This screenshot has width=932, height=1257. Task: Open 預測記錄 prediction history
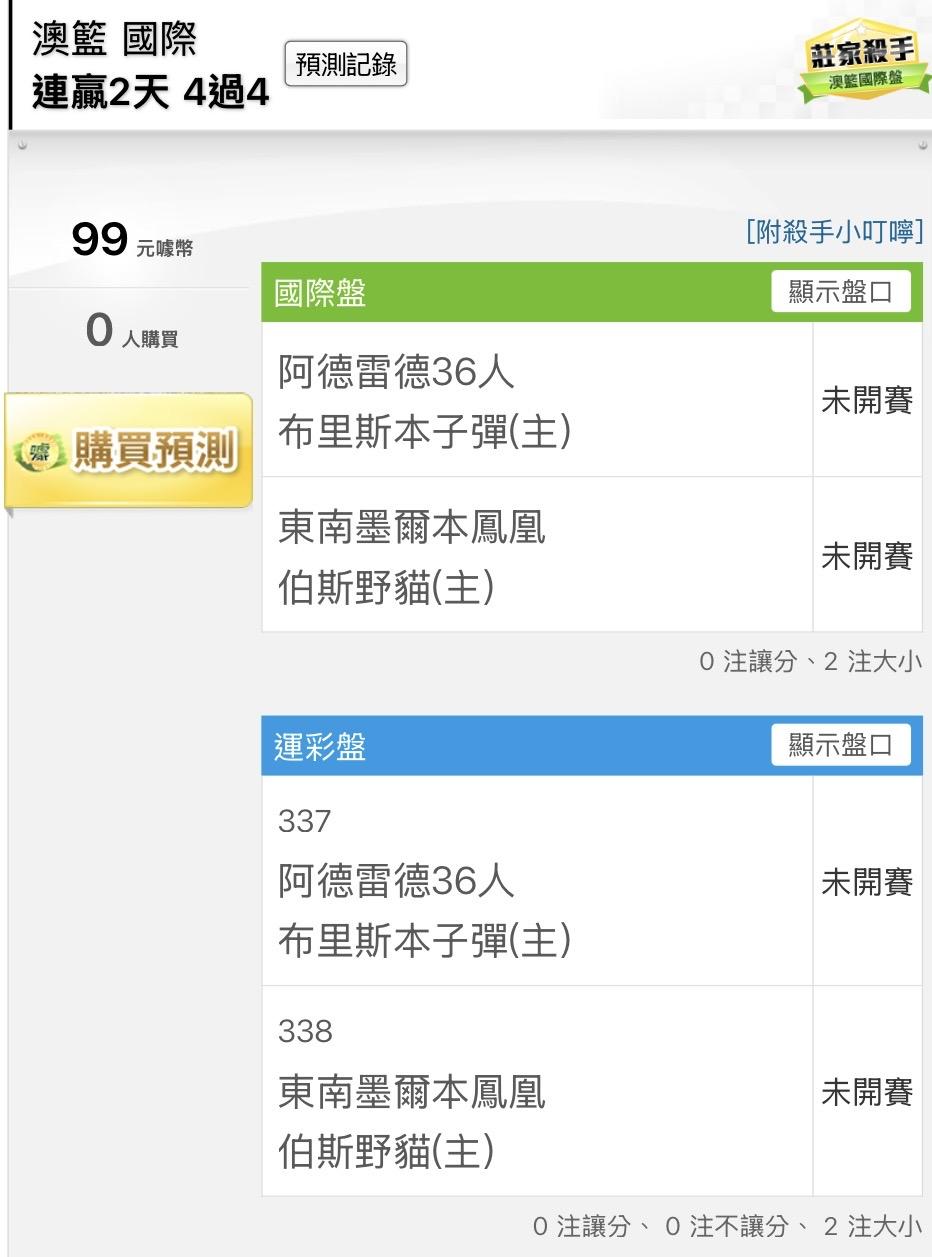pyautogui.click(x=346, y=65)
